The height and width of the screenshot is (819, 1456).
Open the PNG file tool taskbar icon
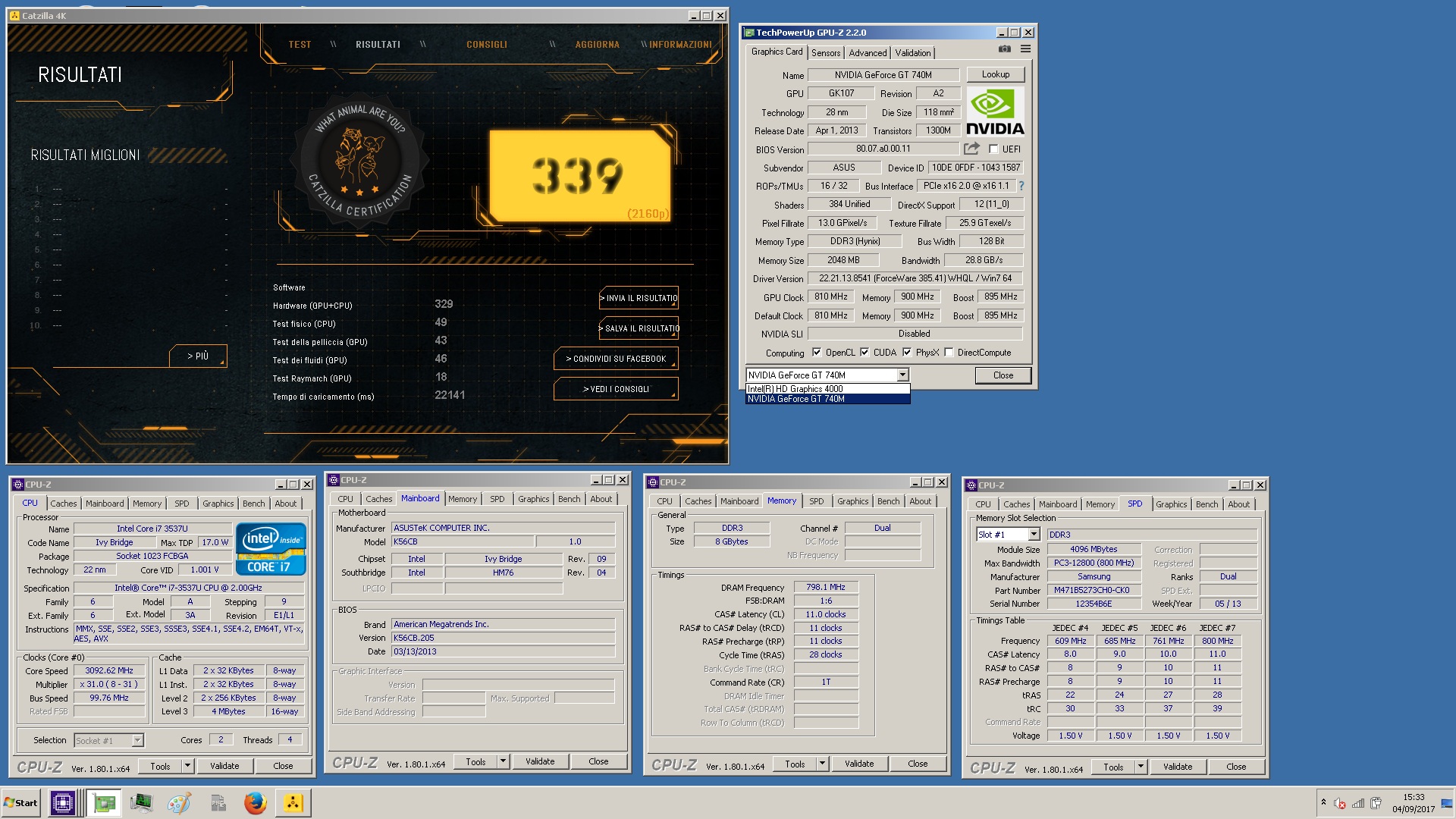click(x=218, y=803)
